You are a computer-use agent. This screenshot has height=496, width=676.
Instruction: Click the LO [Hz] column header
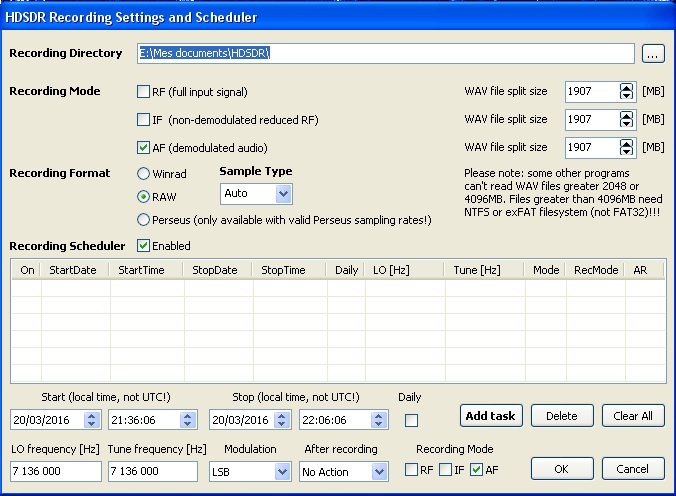click(x=405, y=270)
